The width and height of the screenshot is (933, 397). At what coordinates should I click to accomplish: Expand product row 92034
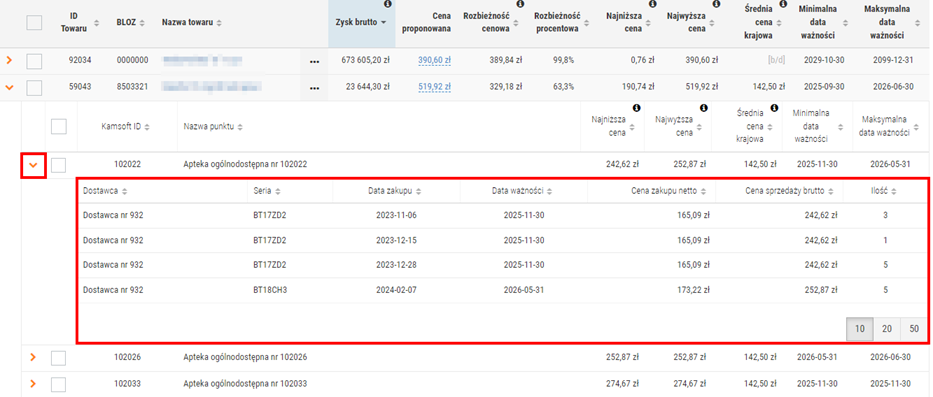click(x=9, y=60)
